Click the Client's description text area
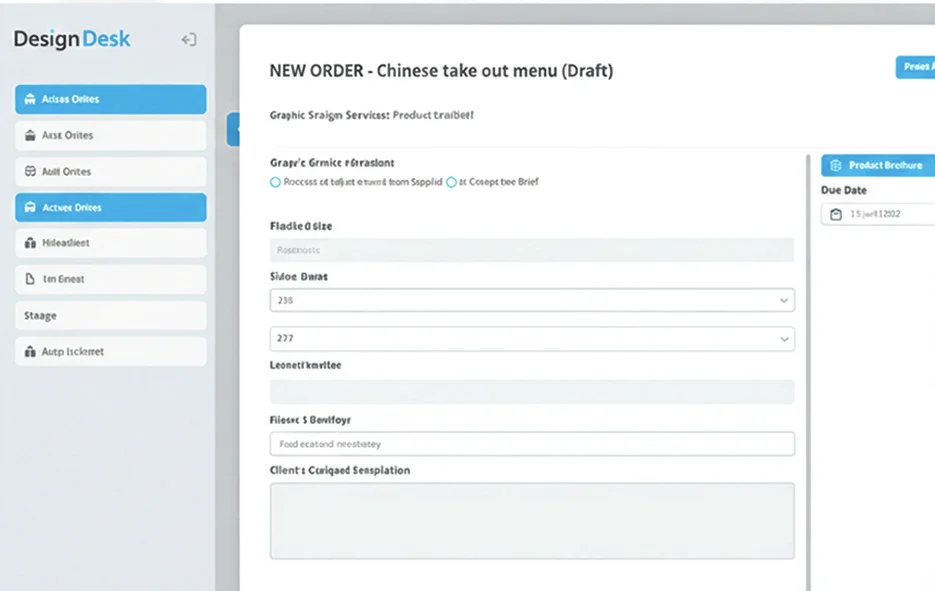 point(532,521)
